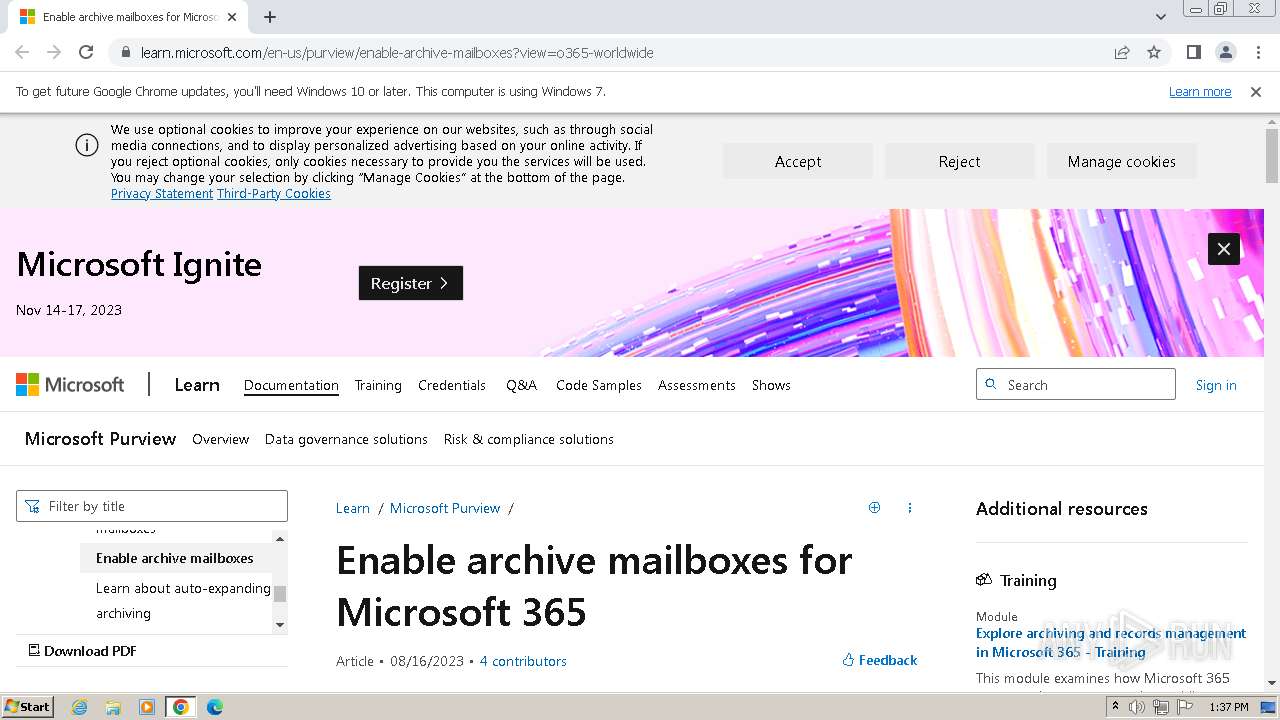
Task: Open the tab search chevron
Action: coord(1160,17)
